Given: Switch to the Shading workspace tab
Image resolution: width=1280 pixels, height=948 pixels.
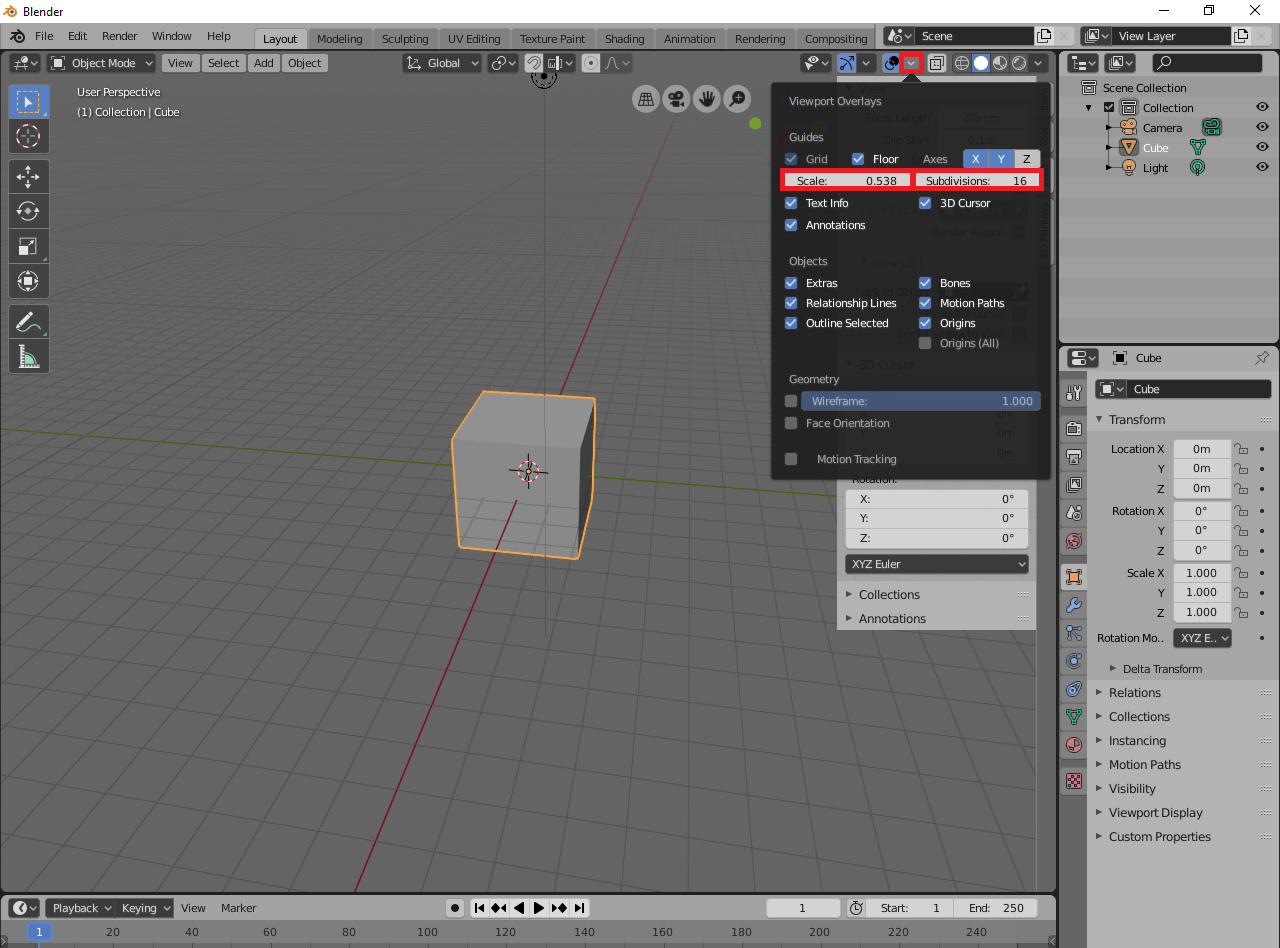Looking at the screenshot, I should 624,39.
